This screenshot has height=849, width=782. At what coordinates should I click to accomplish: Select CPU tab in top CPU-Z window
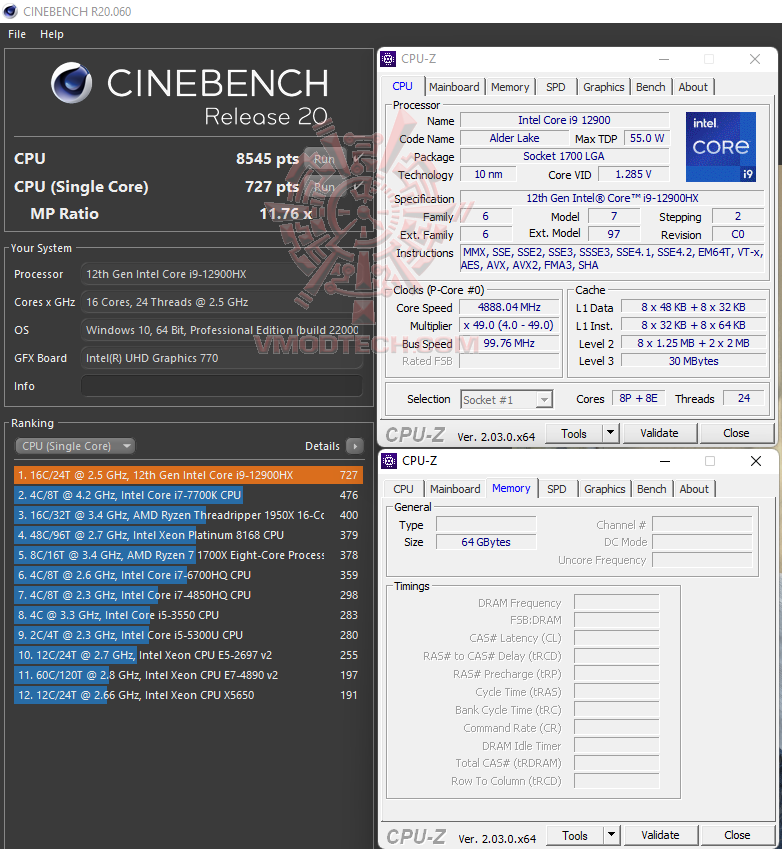pyautogui.click(x=402, y=87)
